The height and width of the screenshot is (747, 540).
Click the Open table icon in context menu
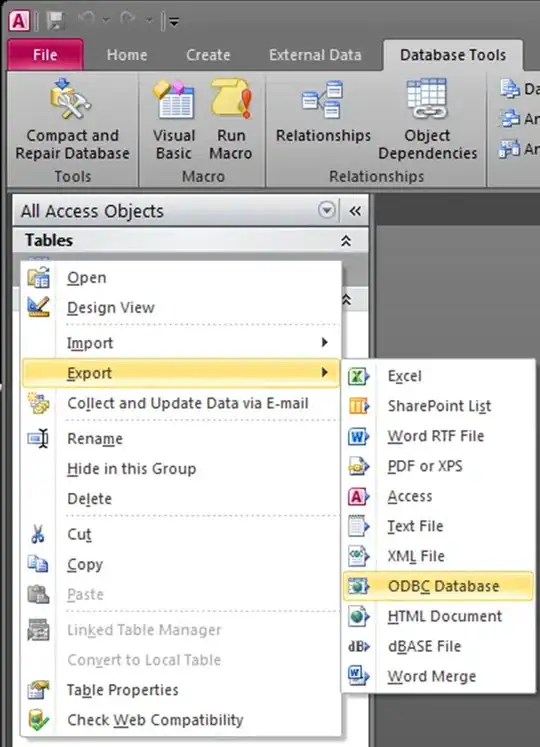point(39,277)
